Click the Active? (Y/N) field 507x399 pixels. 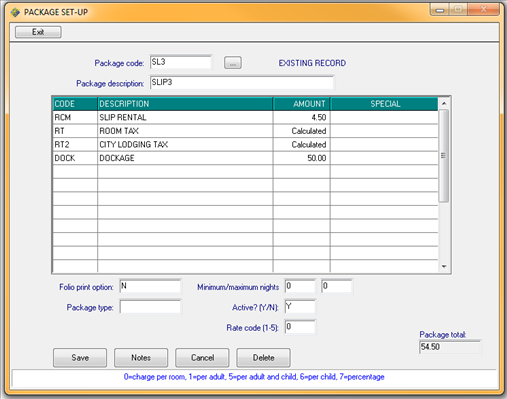300,307
